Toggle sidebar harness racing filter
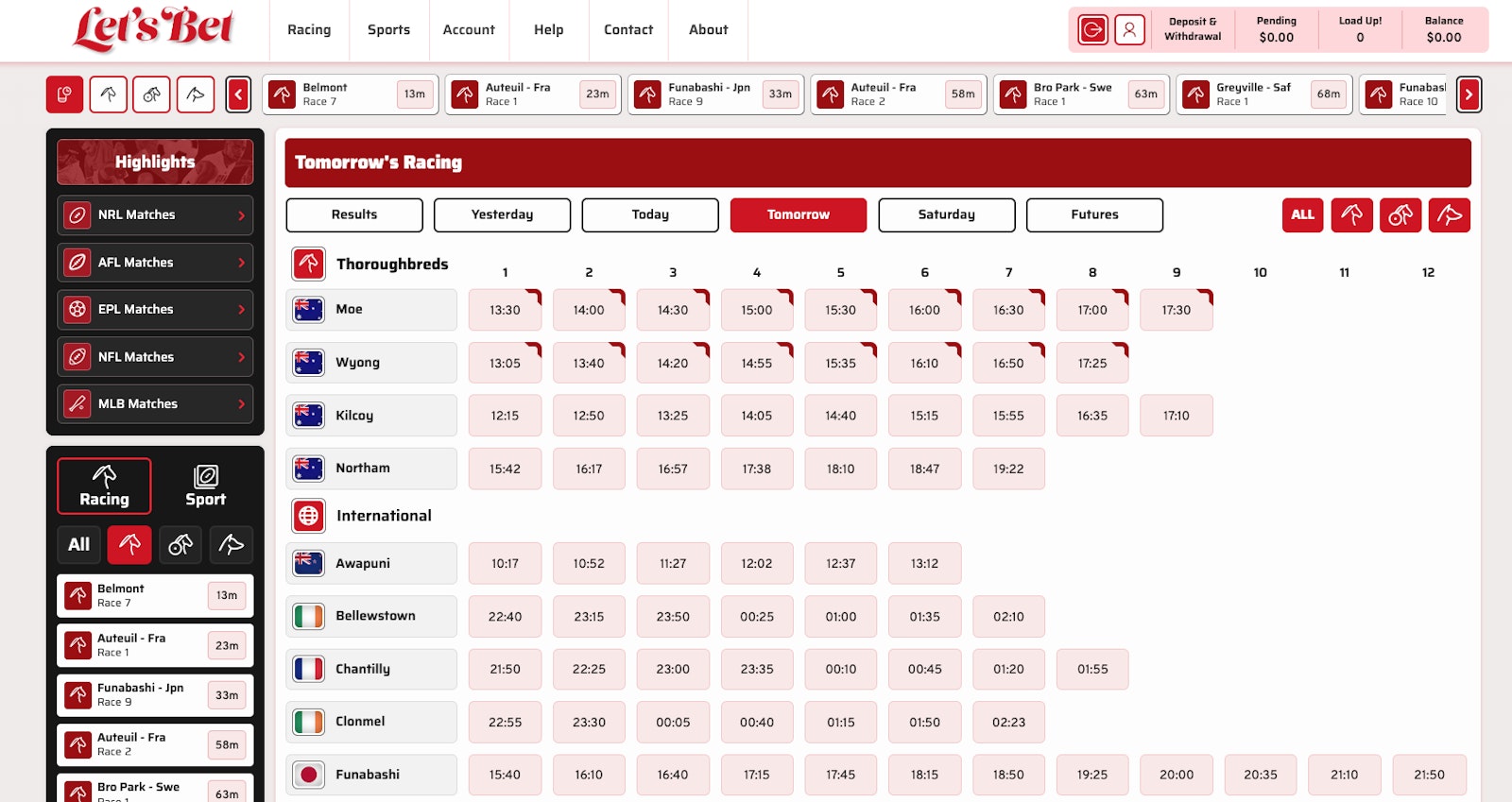Image resolution: width=1512 pixels, height=802 pixels. (180, 544)
